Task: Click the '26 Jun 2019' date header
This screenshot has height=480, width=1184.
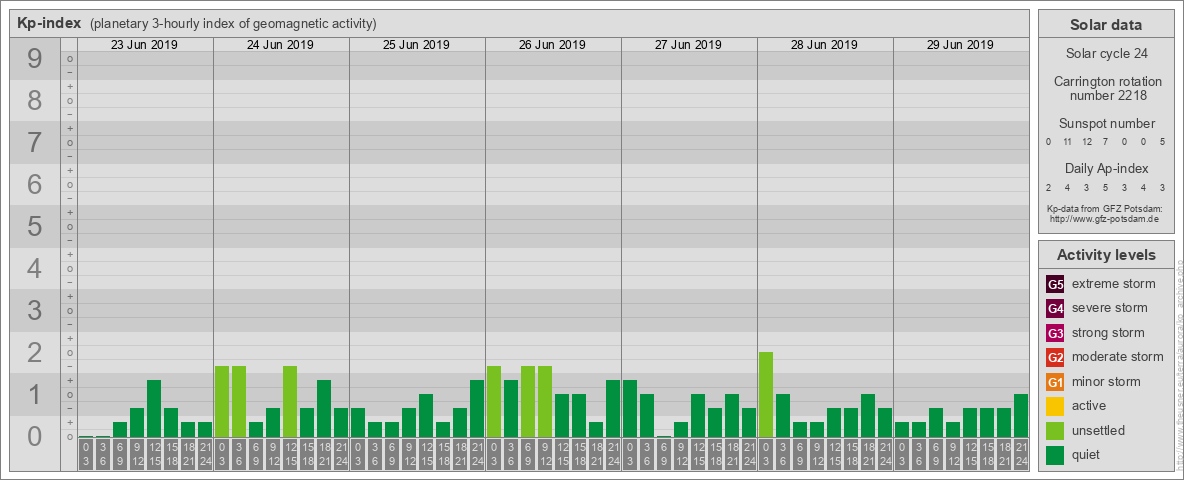Action: (552, 45)
